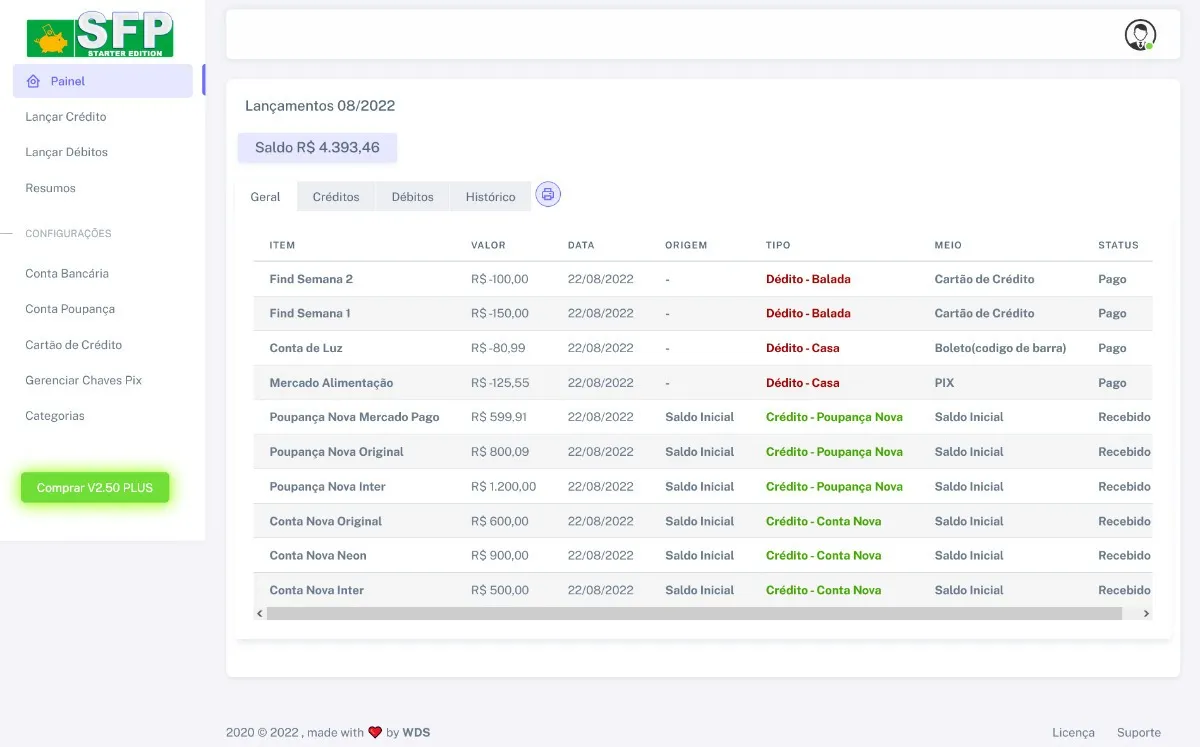Select the Conta de Luz item
Screen dimensions: 1200x747
click(x=306, y=348)
